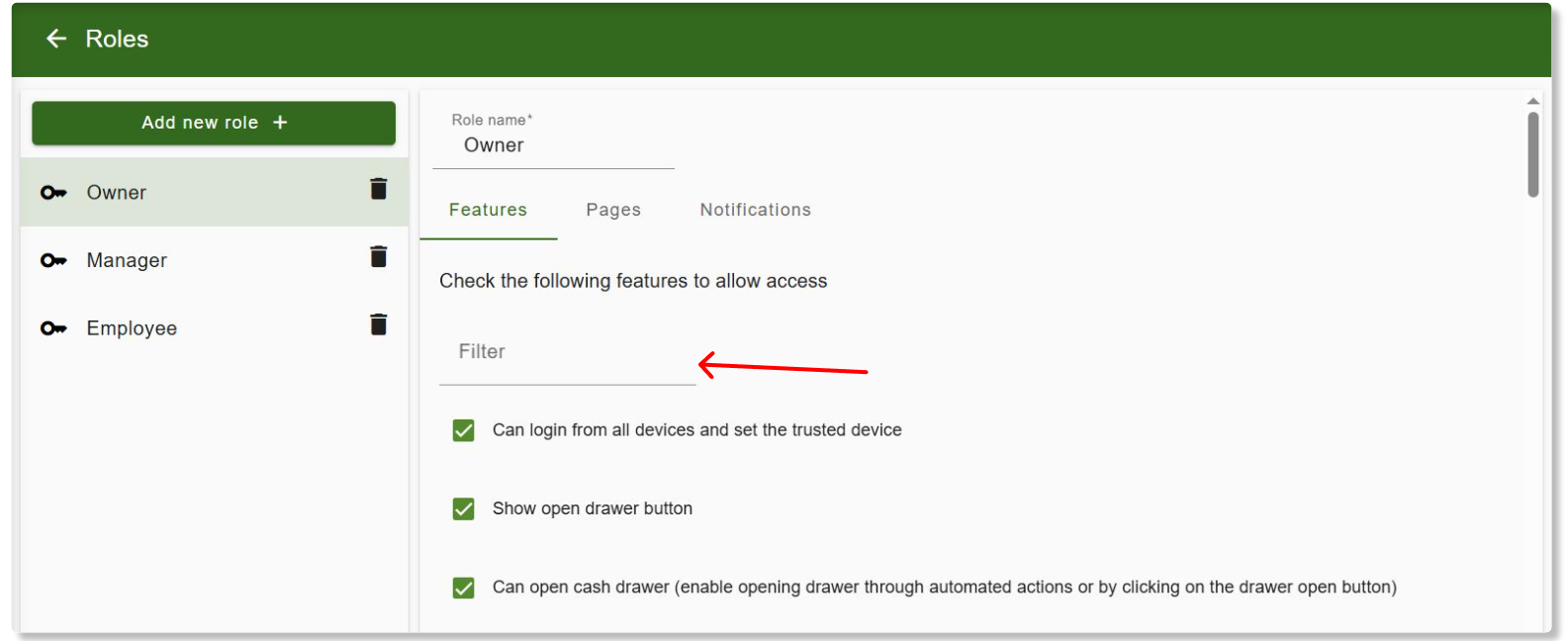This screenshot has height=641, width=1568.
Task: Delete the Owner role with trash icon
Action: (378, 189)
